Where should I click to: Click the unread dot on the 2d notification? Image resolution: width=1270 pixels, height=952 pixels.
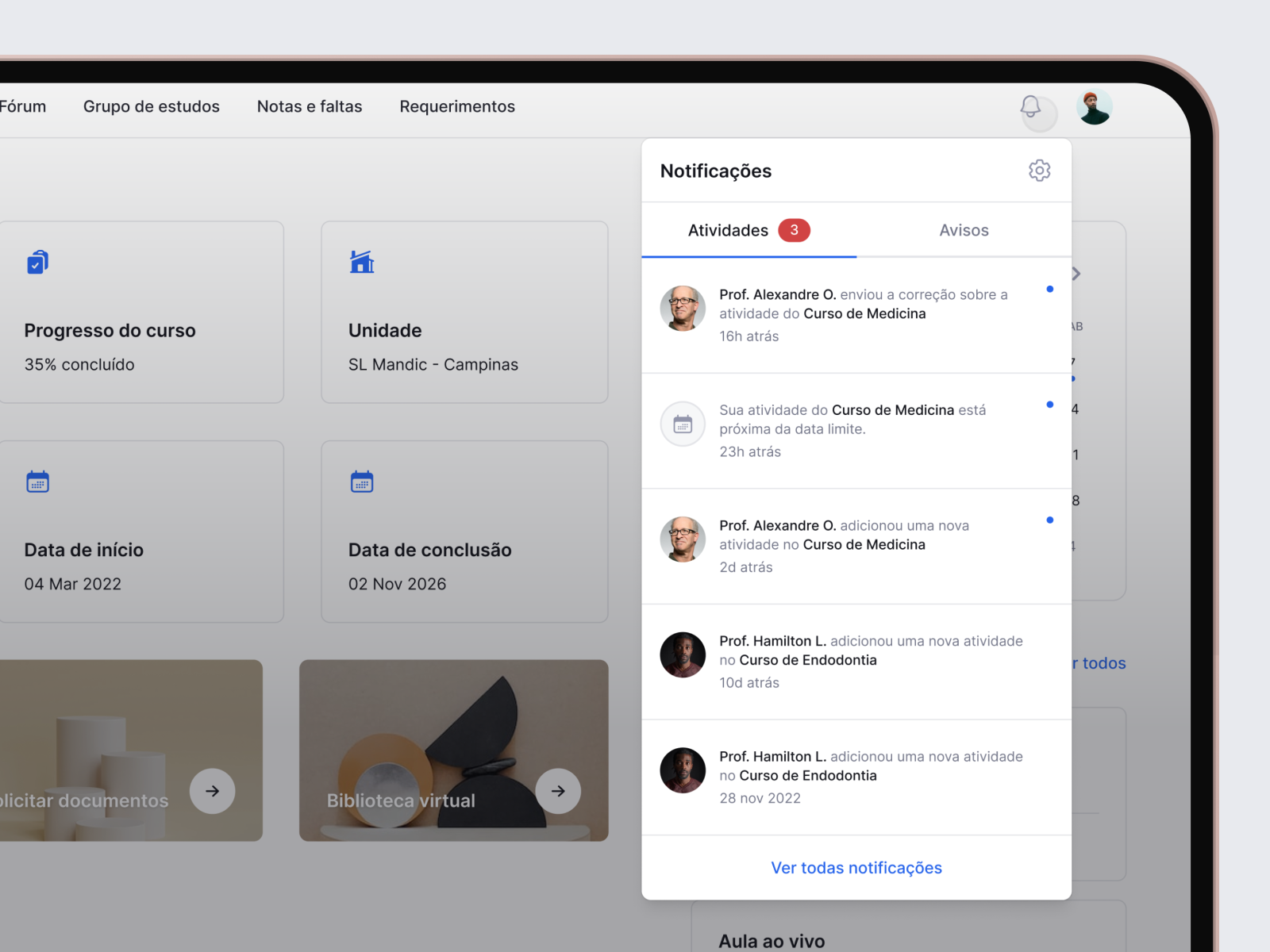pos(1050,520)
